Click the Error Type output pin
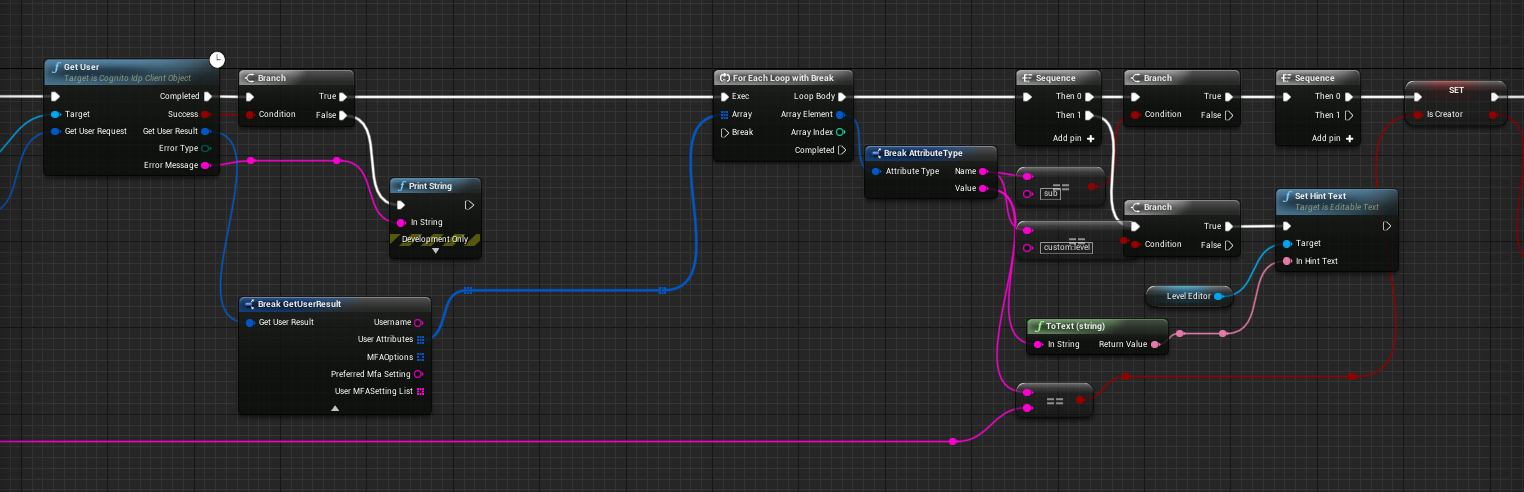1524x492 pixels. click(205, 148)
